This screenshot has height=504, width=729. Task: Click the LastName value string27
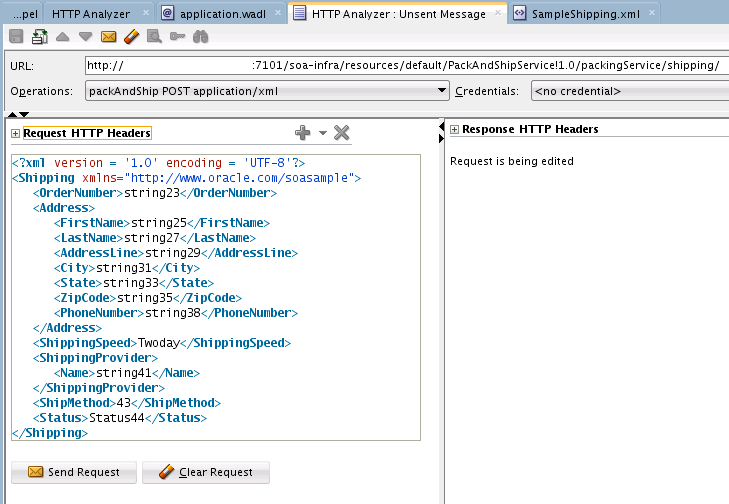(152, 238)
